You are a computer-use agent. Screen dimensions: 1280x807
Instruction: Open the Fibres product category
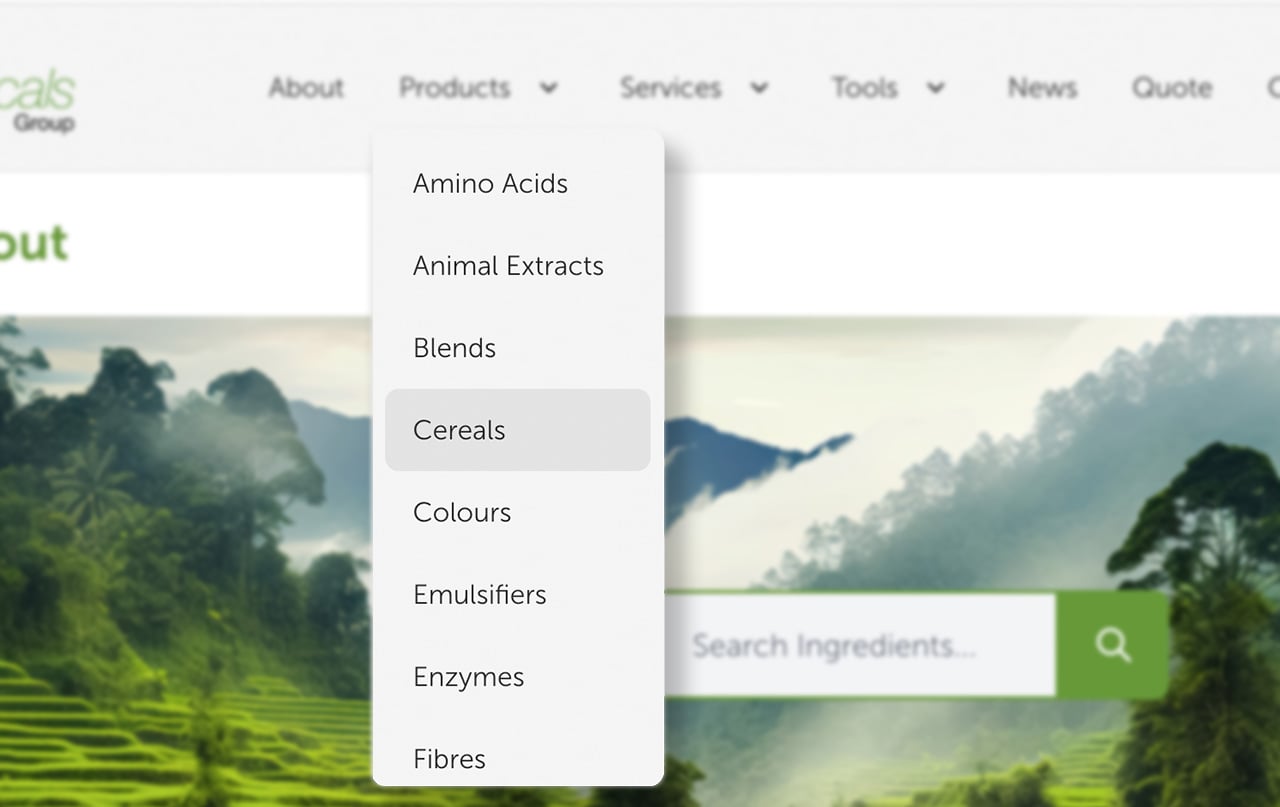(449, 759)
